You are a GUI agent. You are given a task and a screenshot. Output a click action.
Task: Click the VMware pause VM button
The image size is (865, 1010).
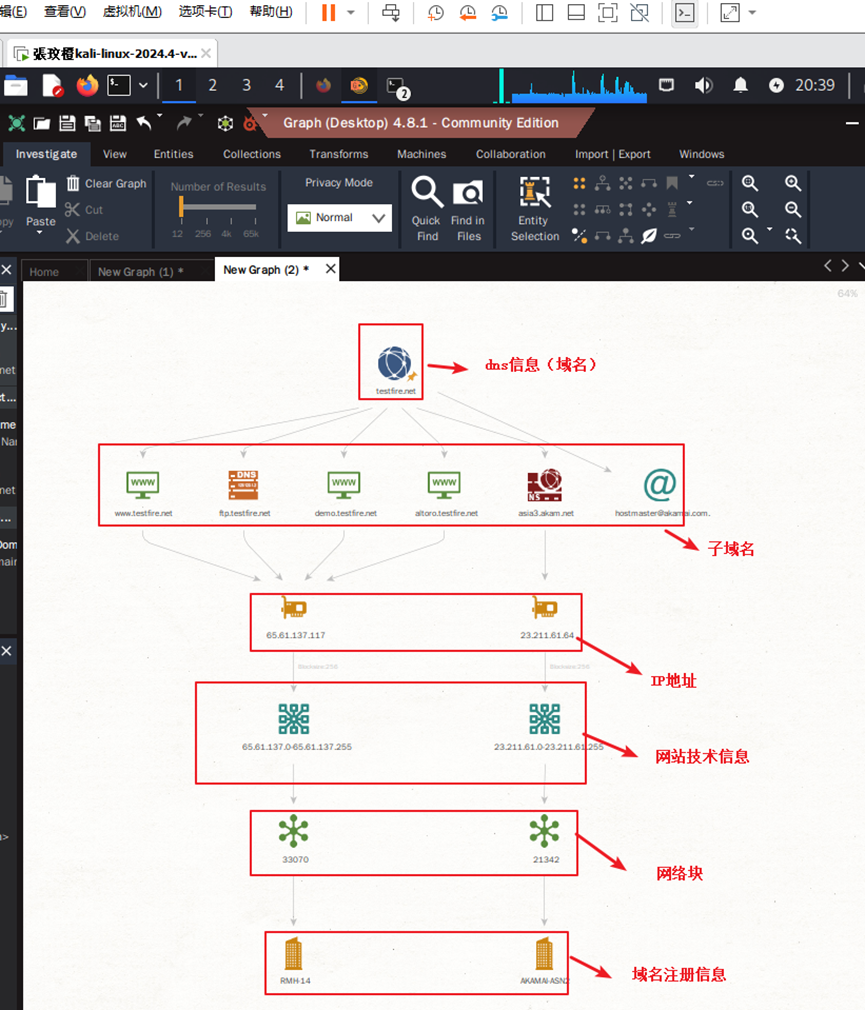point(328,12)
